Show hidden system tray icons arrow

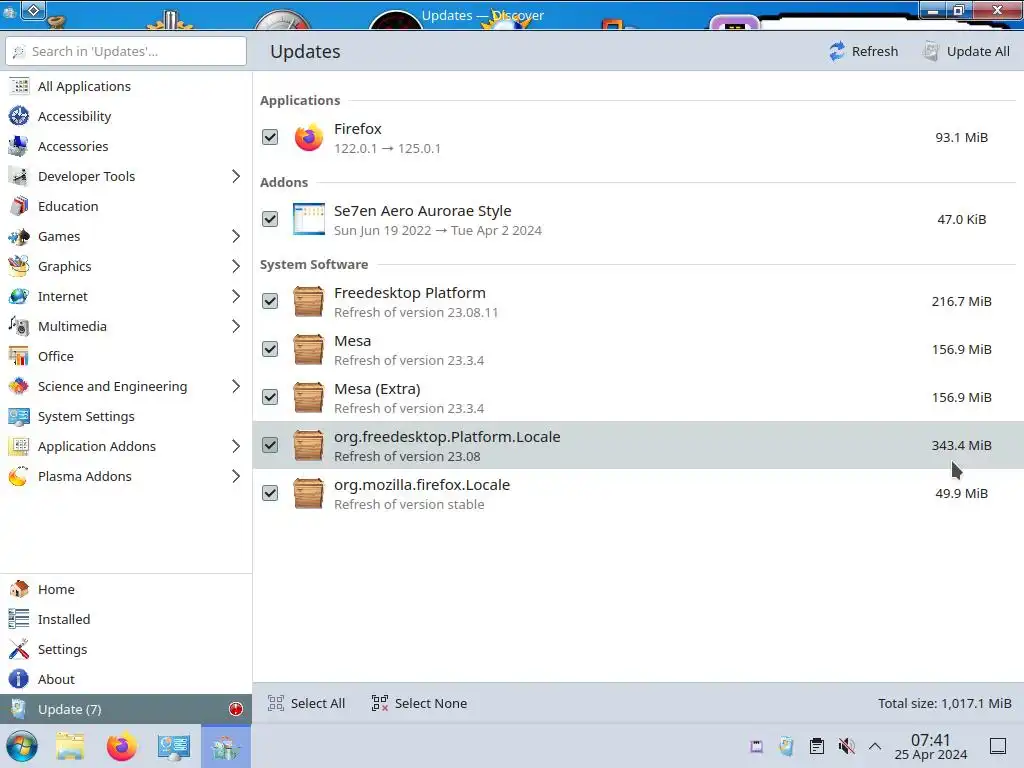click(875, 746)
